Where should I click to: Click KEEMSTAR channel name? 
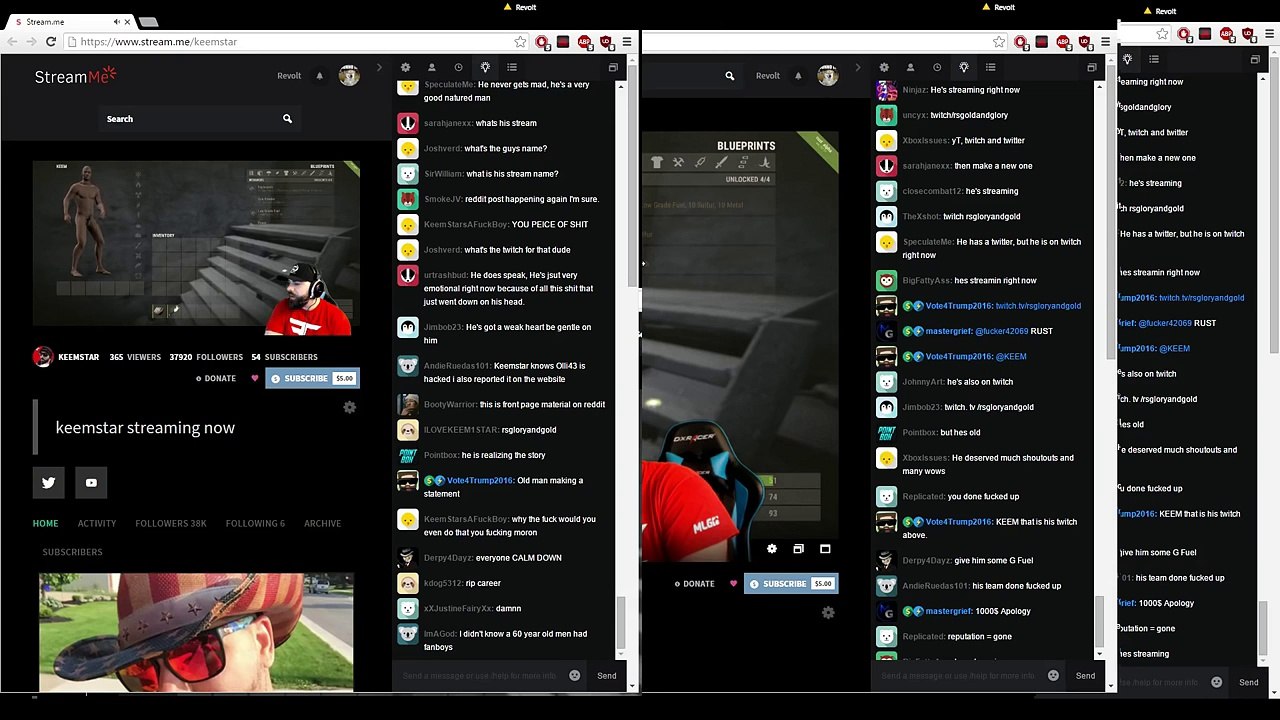(78, 357)
